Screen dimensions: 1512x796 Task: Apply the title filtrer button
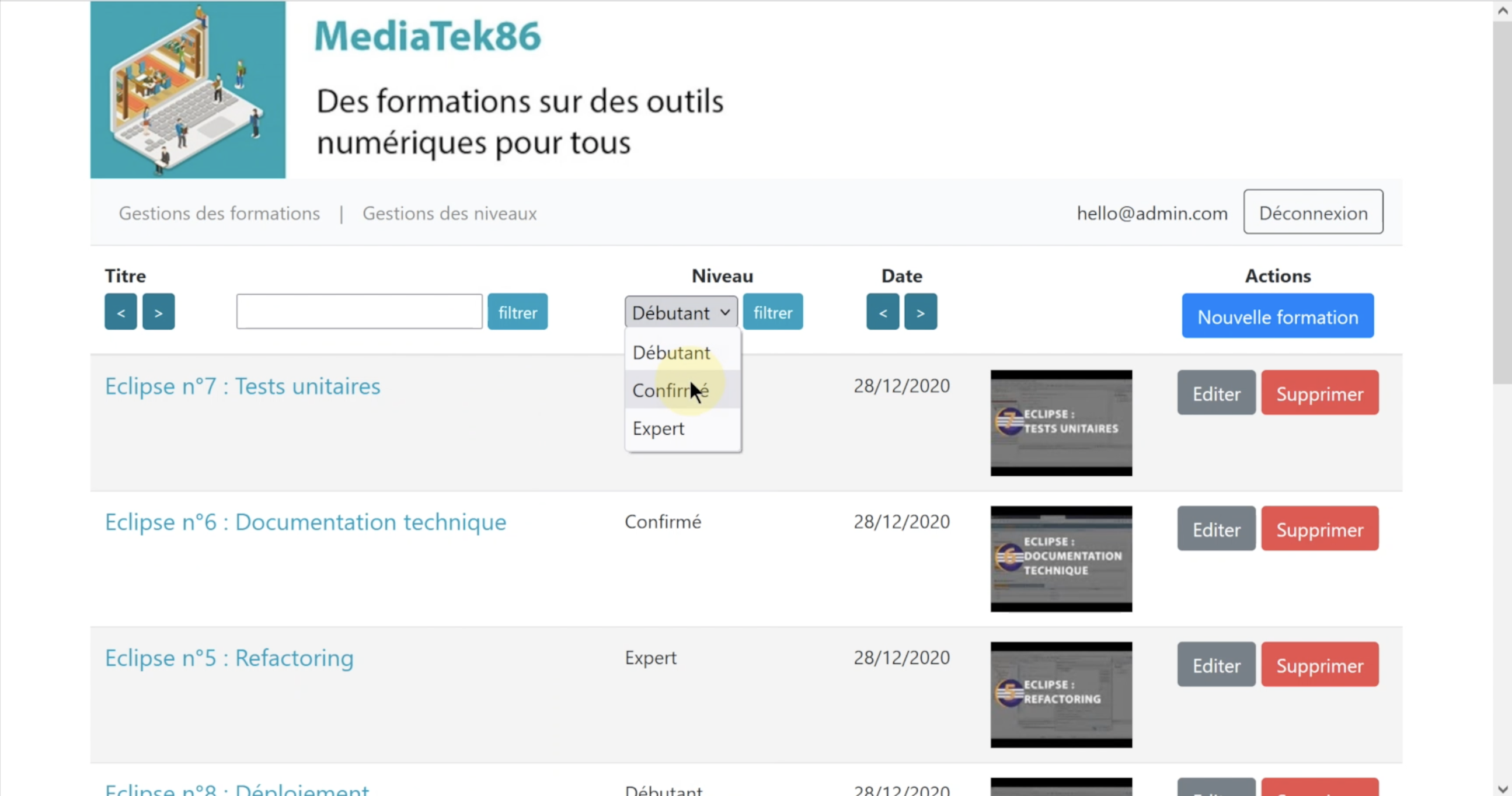tap(518, 312)
